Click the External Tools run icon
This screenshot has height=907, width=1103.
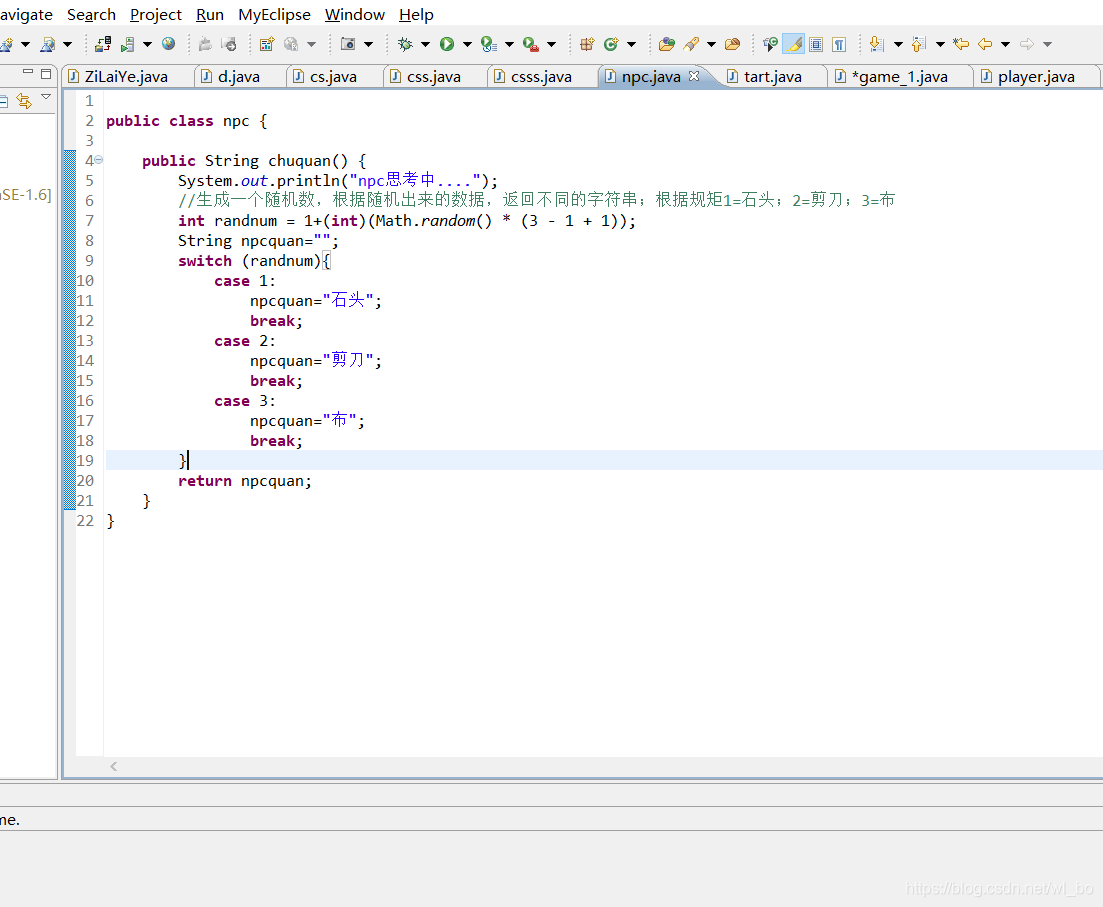[531, 44]
